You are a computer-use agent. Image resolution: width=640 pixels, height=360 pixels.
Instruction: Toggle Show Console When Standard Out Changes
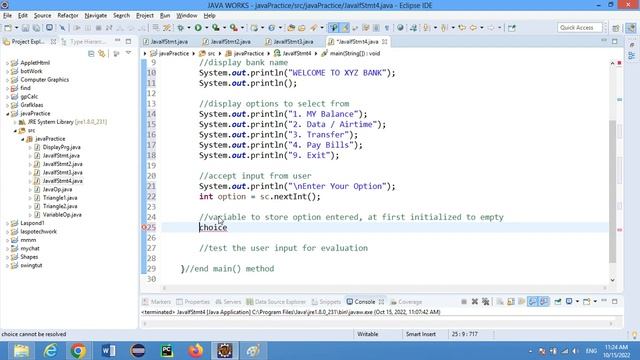(x=533, y=302)
